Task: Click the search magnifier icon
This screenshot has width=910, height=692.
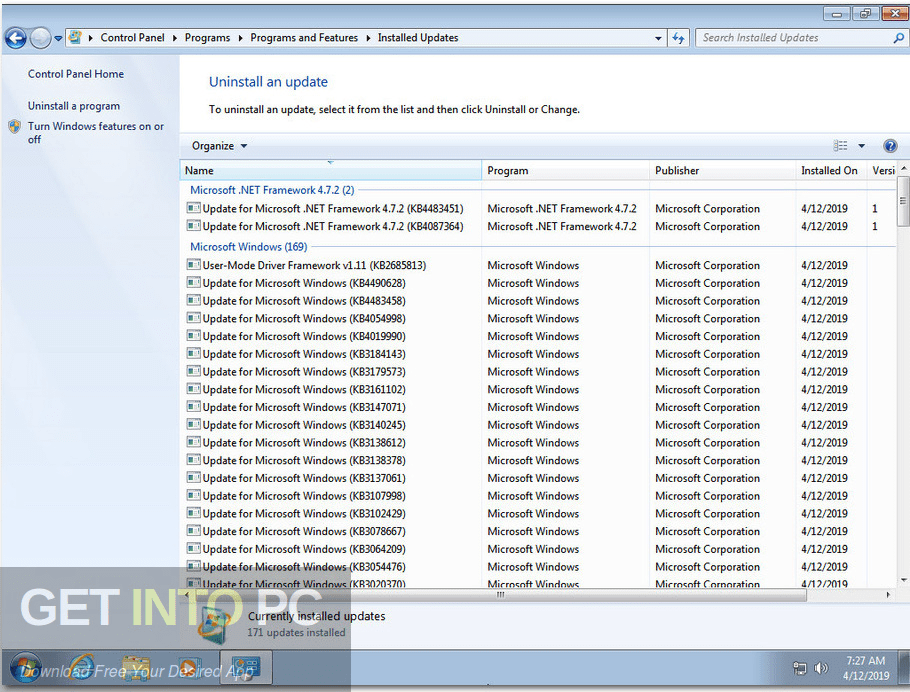Action: click(898, 38)
